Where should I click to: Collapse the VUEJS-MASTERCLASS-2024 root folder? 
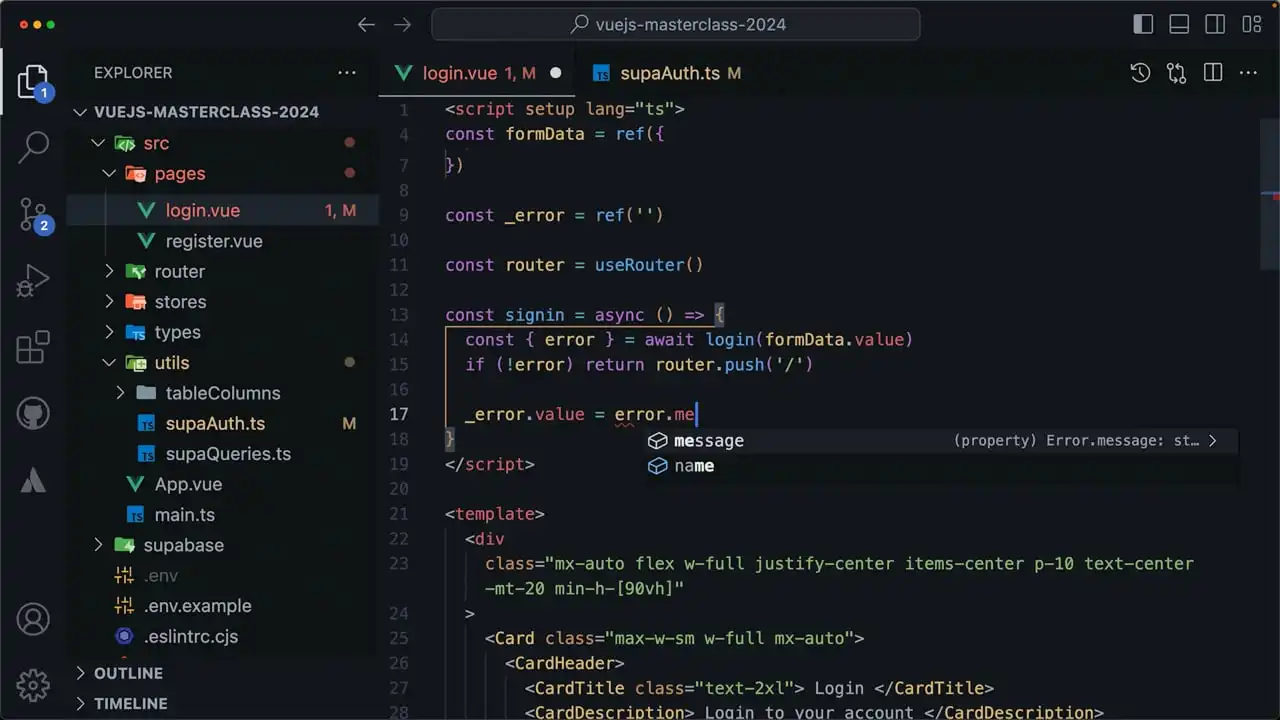point(82,112)
